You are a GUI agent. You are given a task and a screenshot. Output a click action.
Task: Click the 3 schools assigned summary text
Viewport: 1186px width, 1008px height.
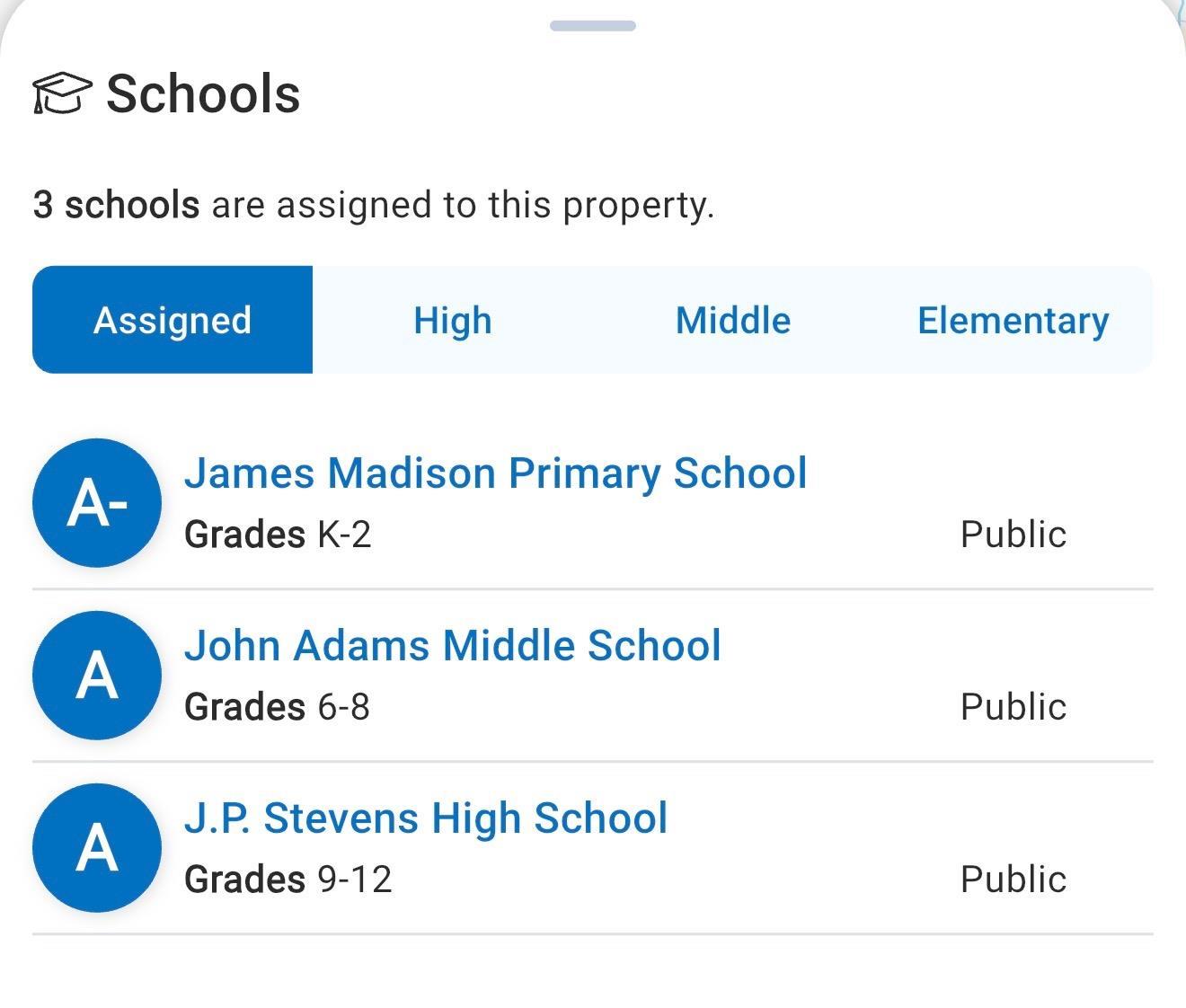point(374,205)
